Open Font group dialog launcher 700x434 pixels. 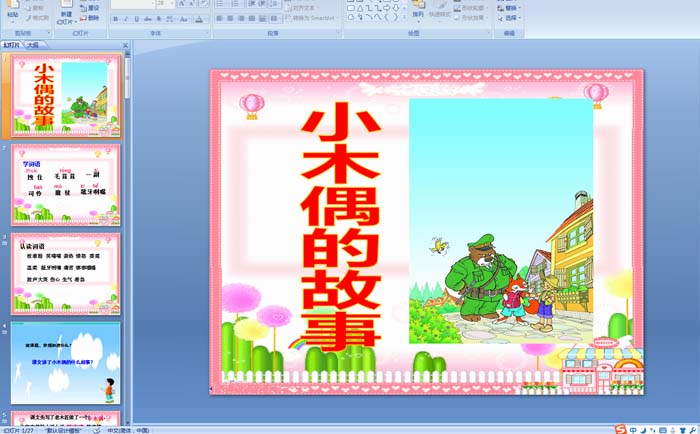(207, 33)
